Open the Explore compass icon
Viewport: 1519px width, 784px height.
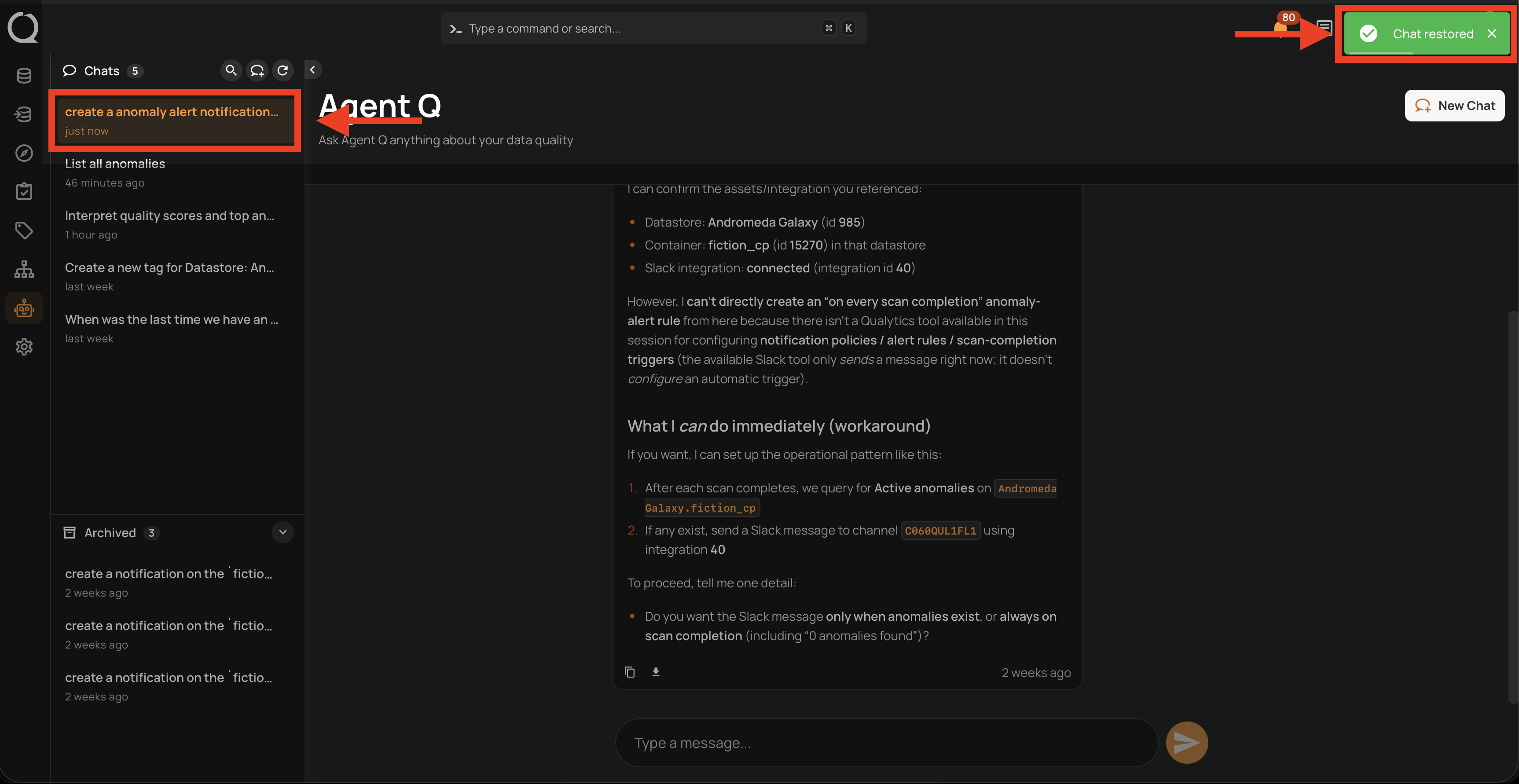(24, 153)
